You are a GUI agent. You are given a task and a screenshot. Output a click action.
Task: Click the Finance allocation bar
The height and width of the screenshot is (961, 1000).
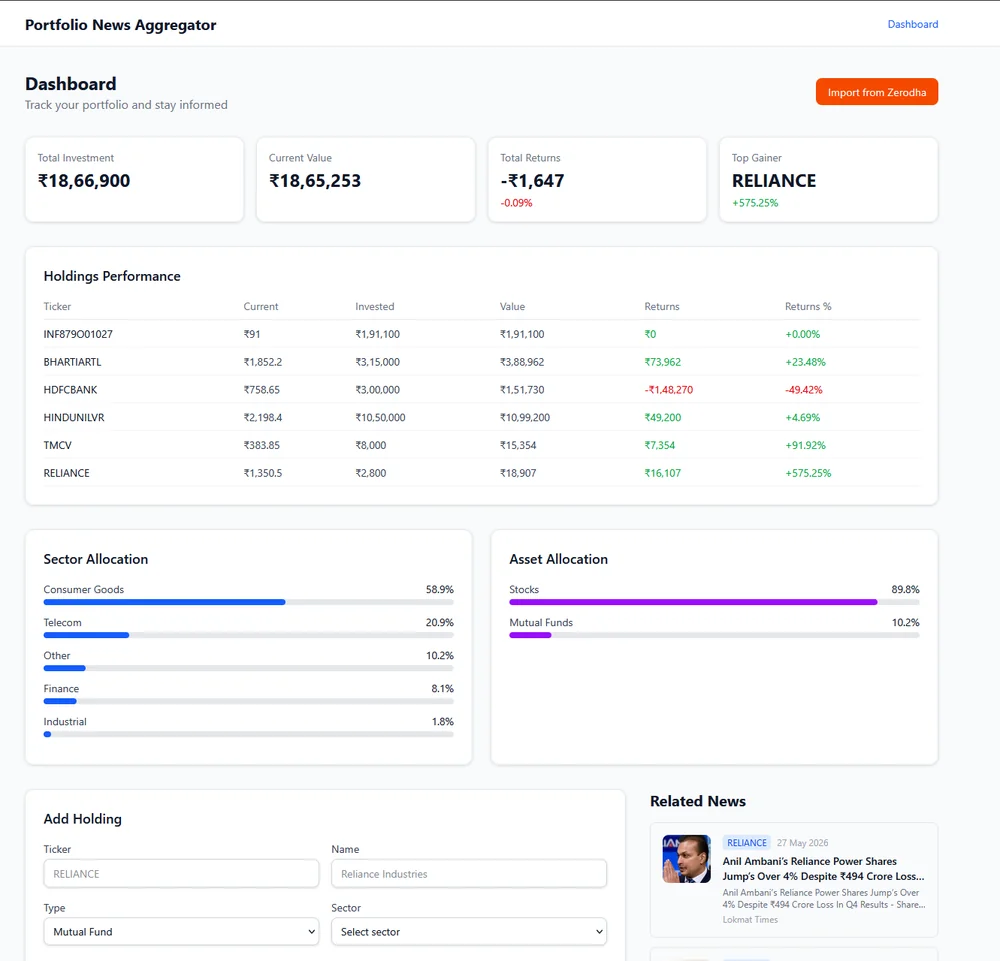tap(248, 701)
